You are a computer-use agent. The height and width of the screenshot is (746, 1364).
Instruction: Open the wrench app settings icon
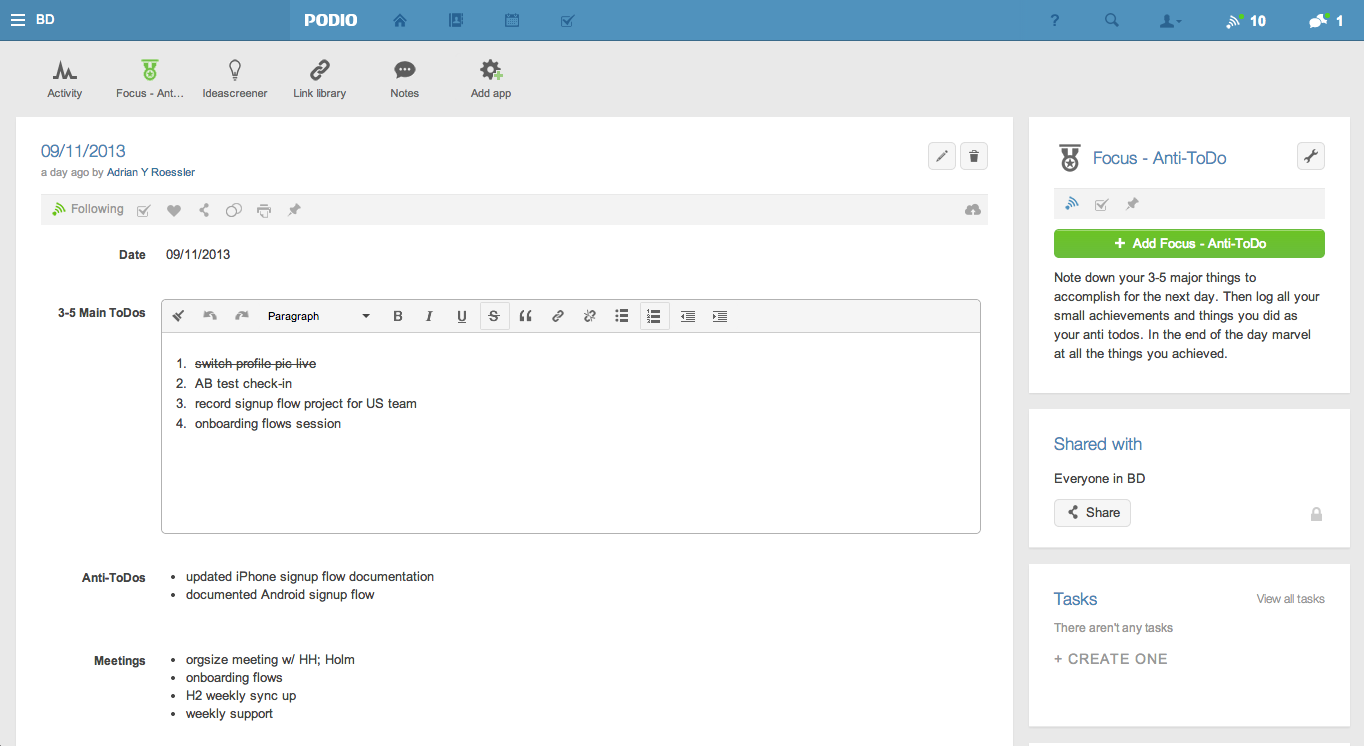[x=1310, y=156]
